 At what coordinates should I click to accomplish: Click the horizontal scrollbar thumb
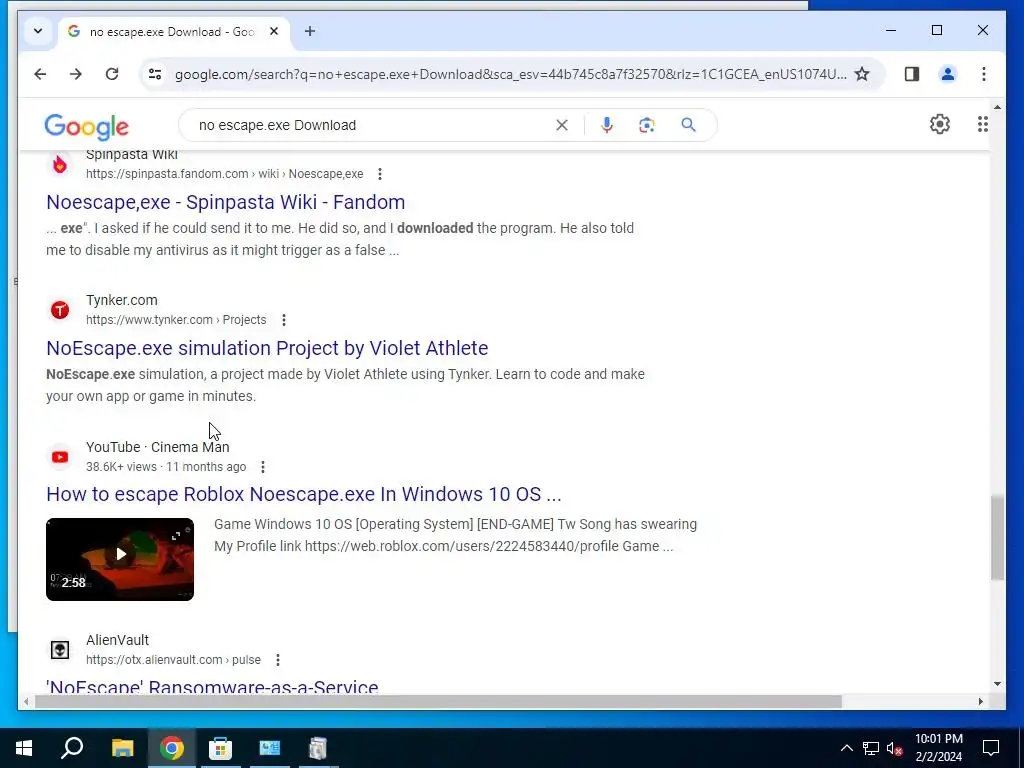438,702
